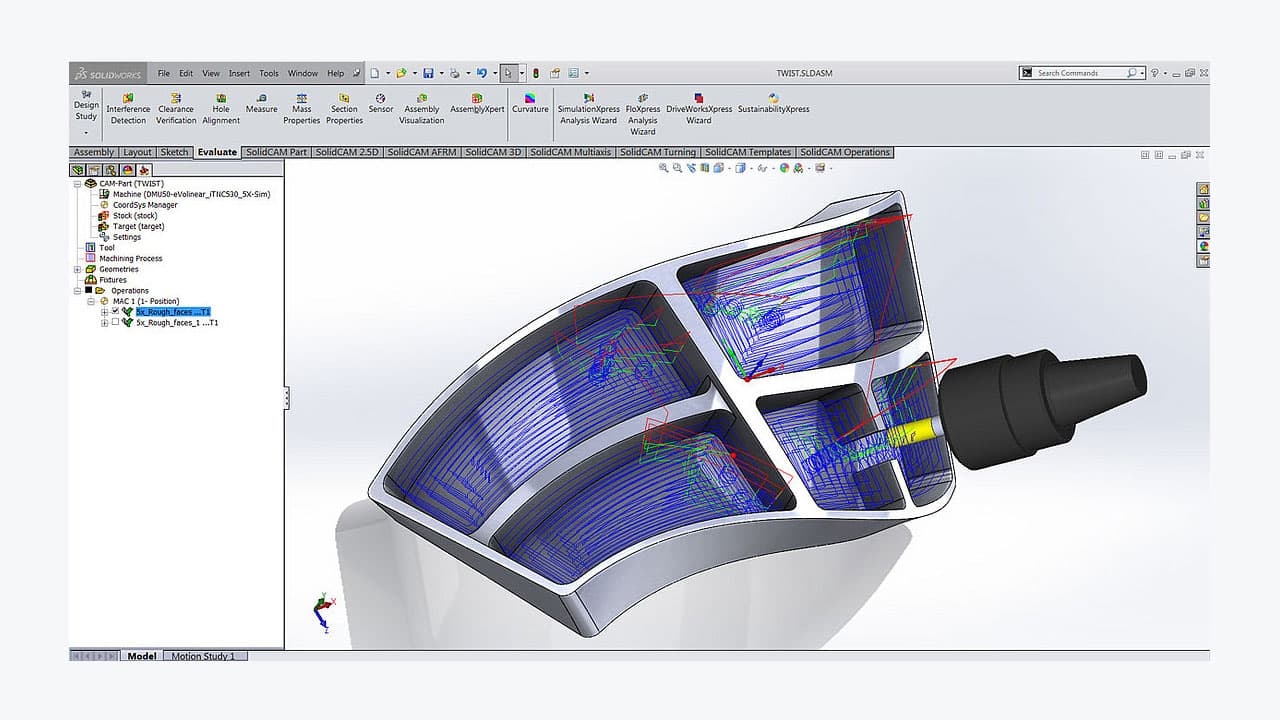The width and height of the screenshot is (1280, 720).
Task: Click the Search Commands field
Action: point(1075,72)
